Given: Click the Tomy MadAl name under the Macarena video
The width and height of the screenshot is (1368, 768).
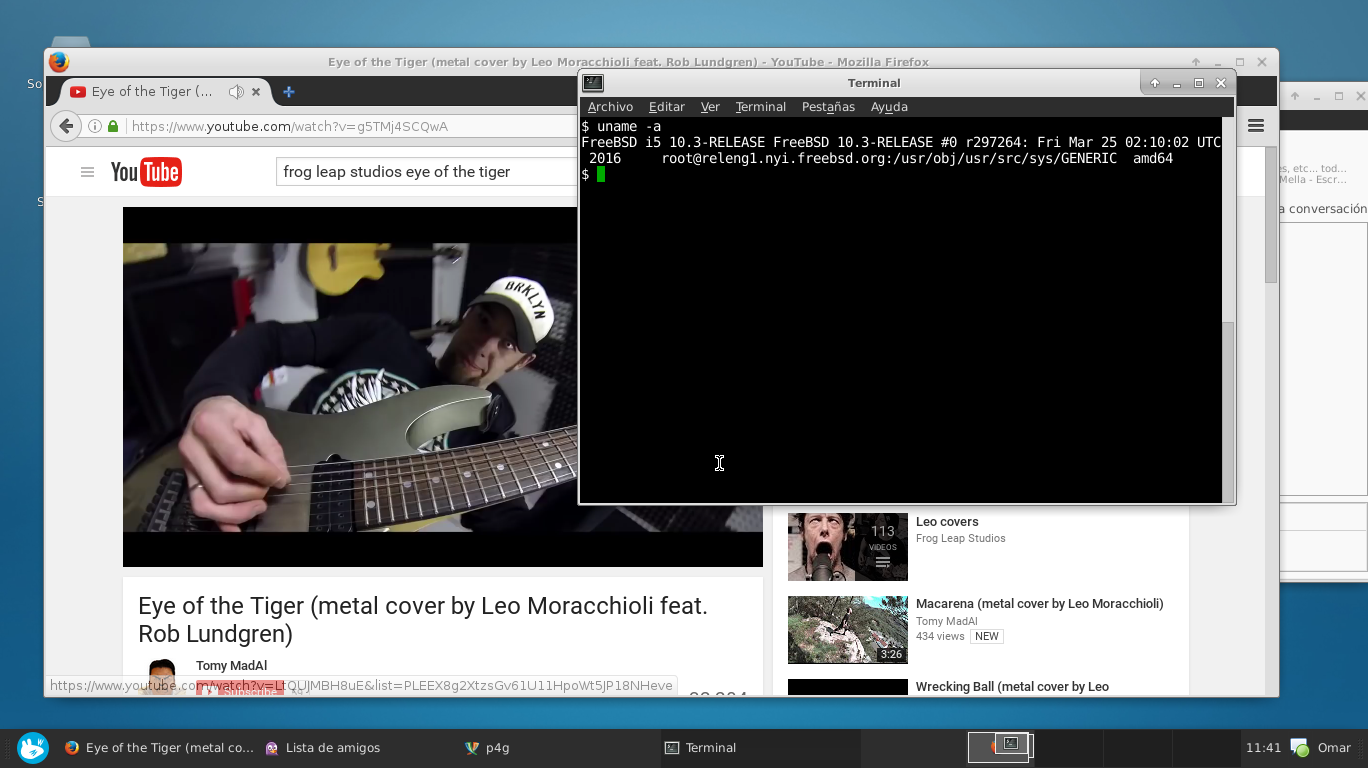Looking at the screenshot, I should 946,621.
